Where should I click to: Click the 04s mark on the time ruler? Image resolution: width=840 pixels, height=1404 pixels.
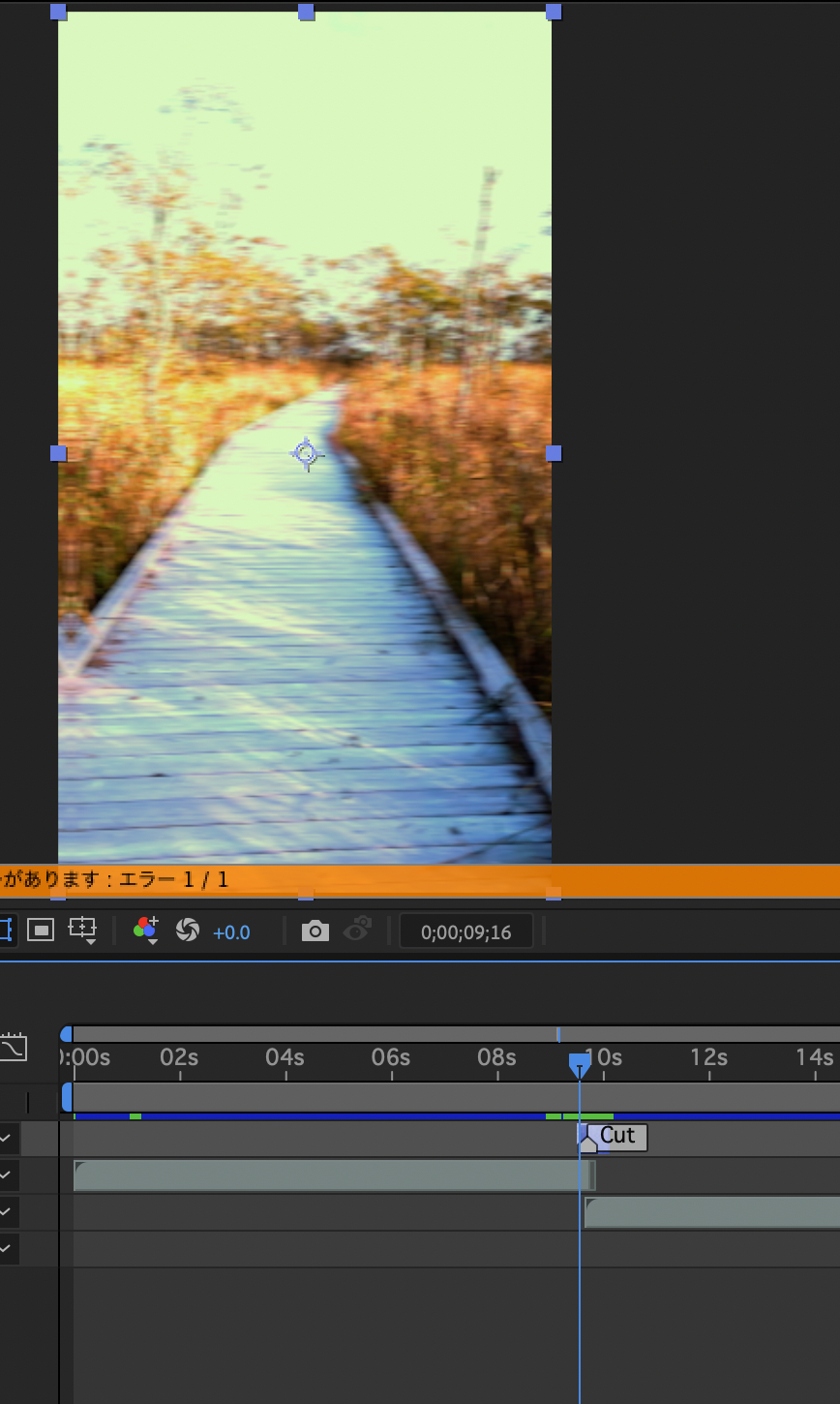click(284, 1058)
